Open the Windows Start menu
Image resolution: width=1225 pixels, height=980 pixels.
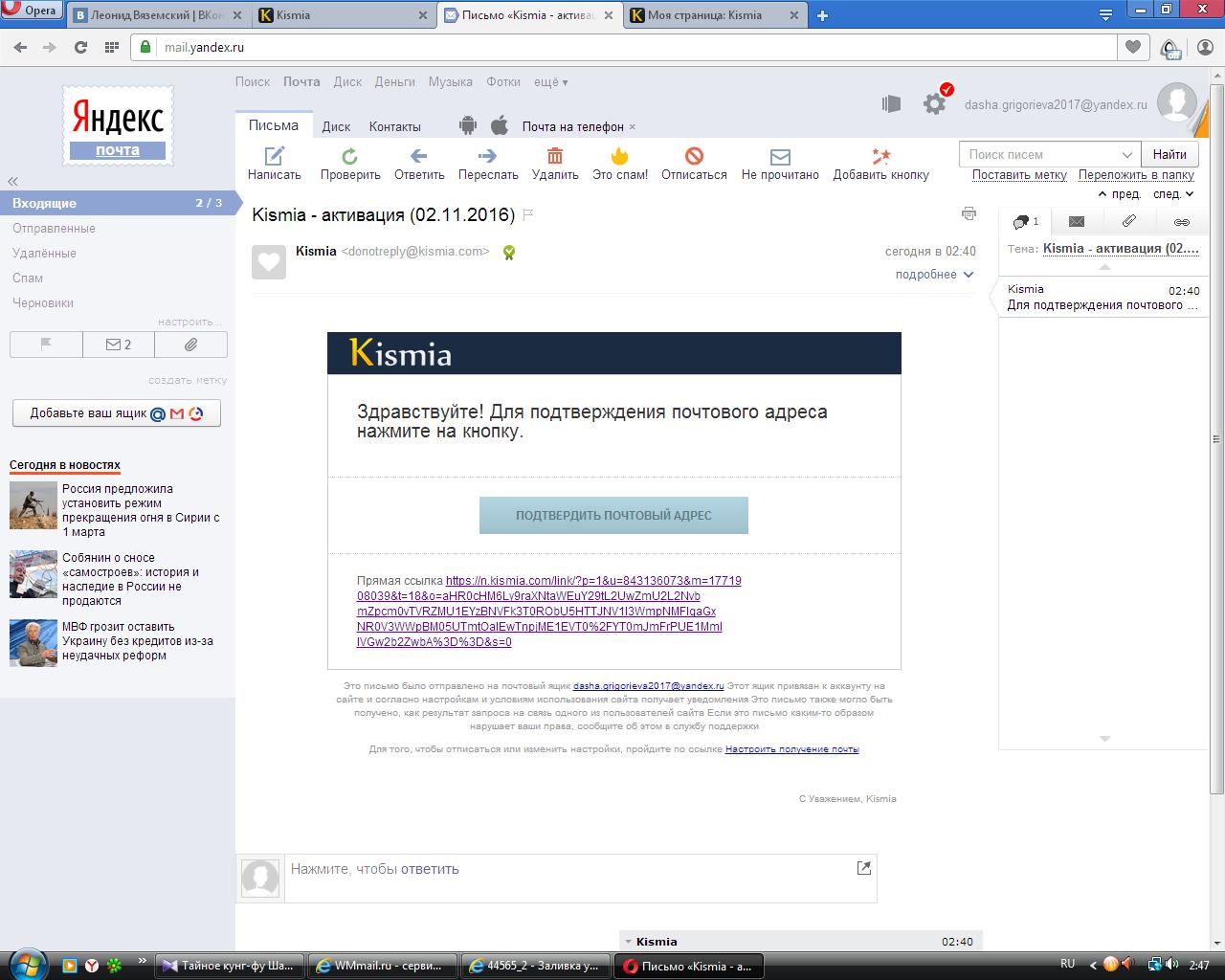point(27,963)
